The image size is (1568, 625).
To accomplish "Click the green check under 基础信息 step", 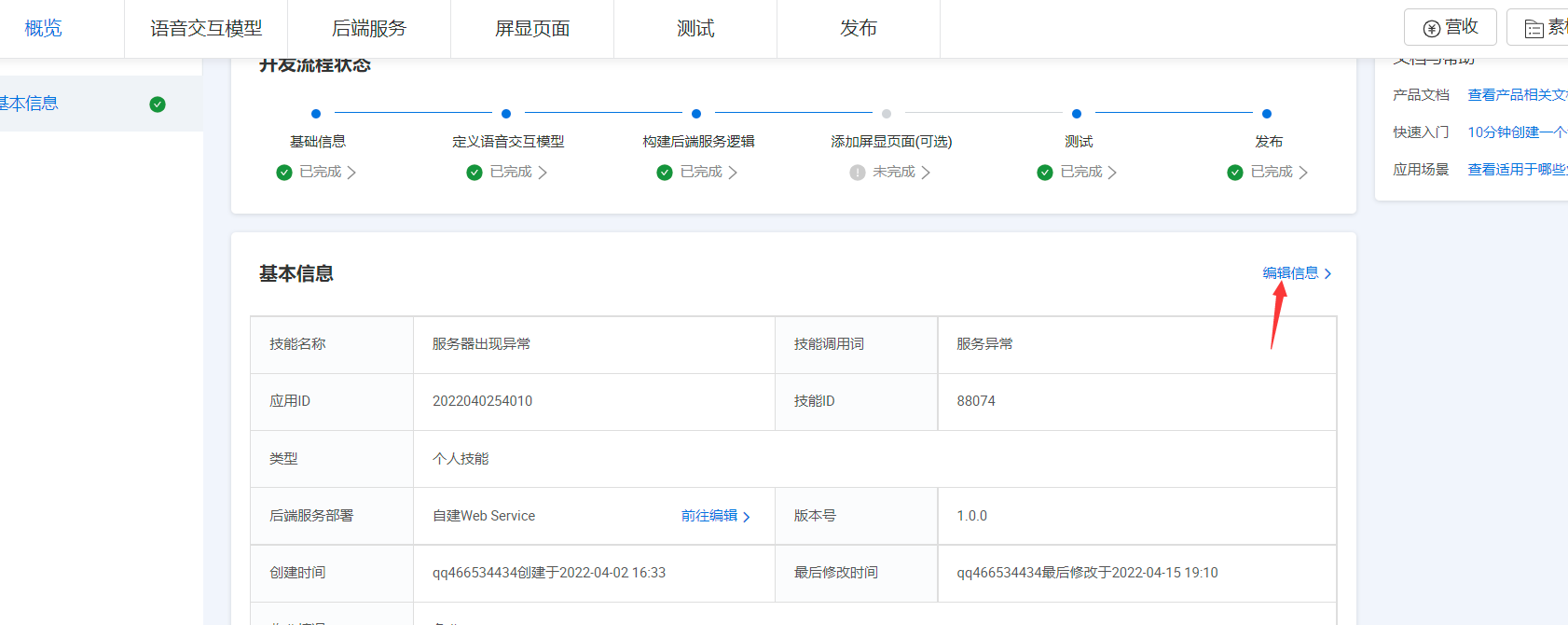I will (284, 173).
